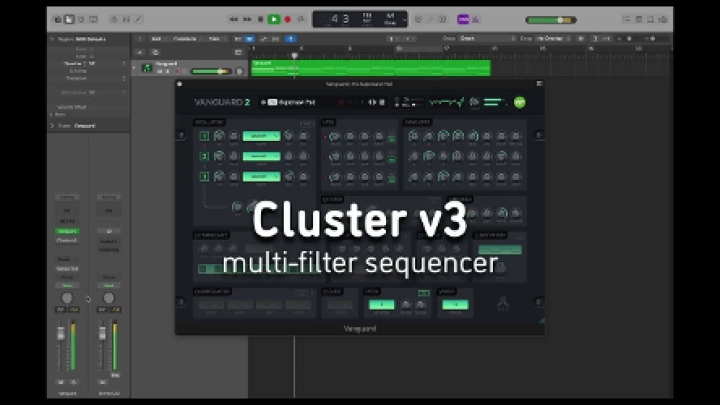Open the Snap dropdown in Tracks menu bar

(487, 39)
